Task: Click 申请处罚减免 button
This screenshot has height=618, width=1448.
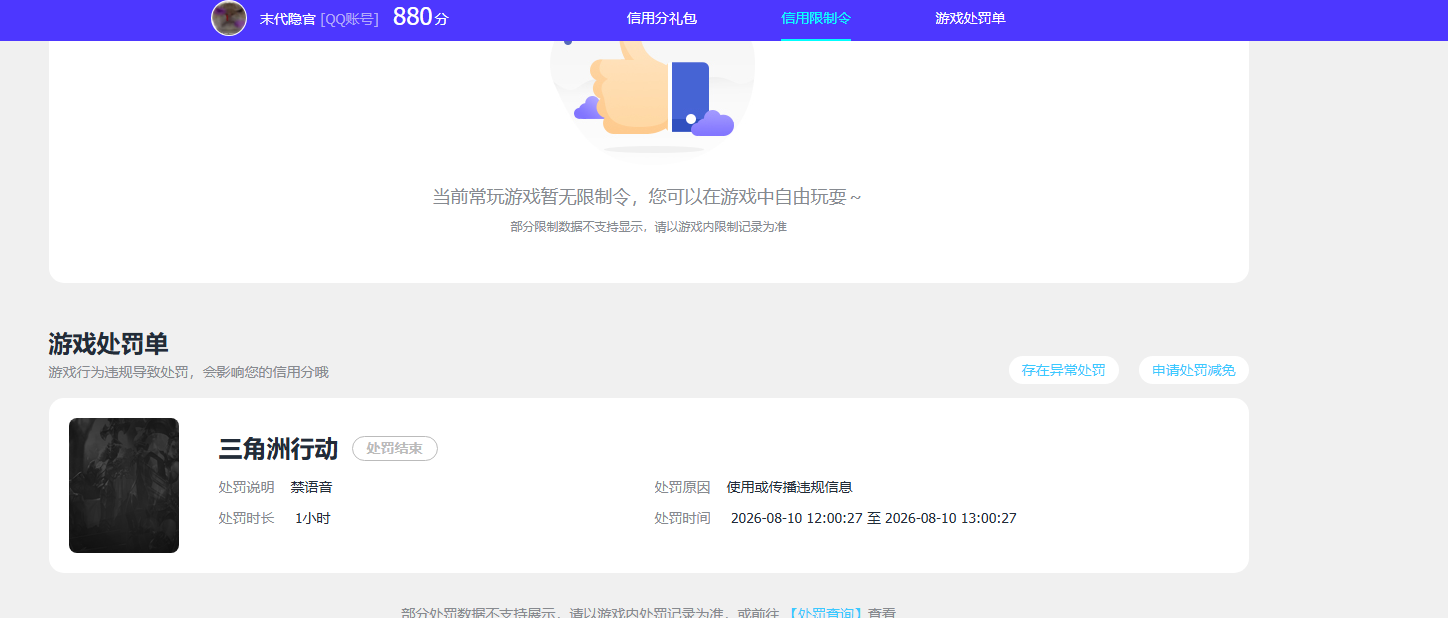Action: pyautogui.click(x=1194, y=370)
